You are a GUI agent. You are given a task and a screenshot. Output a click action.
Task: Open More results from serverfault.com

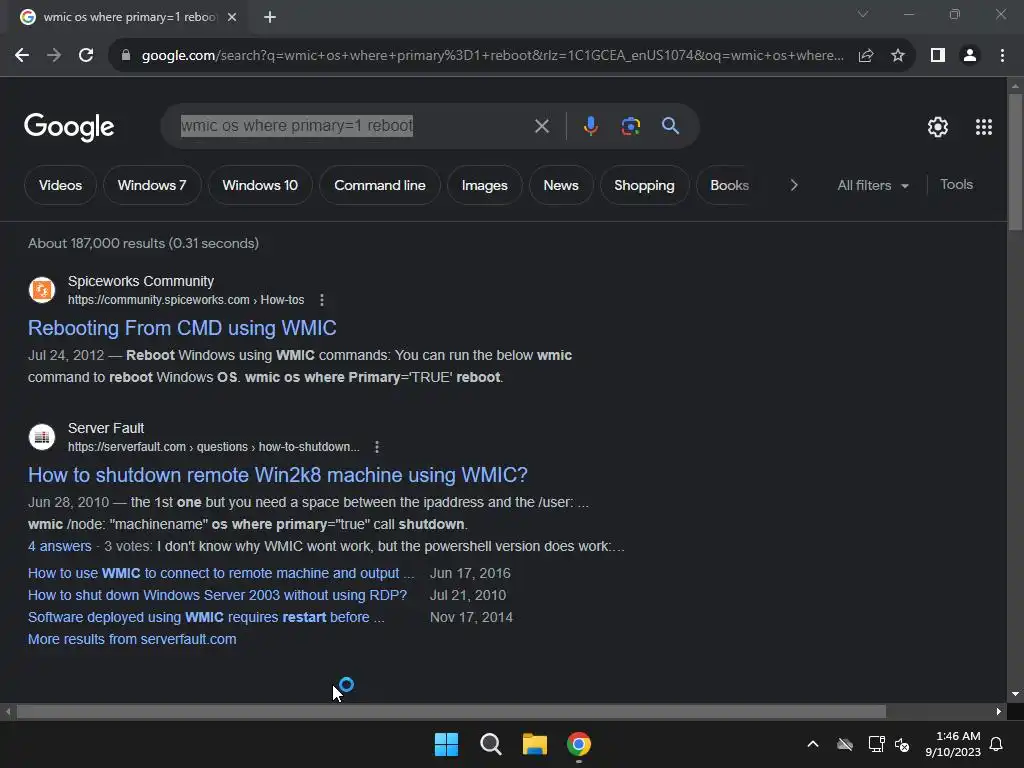point(132,639)
